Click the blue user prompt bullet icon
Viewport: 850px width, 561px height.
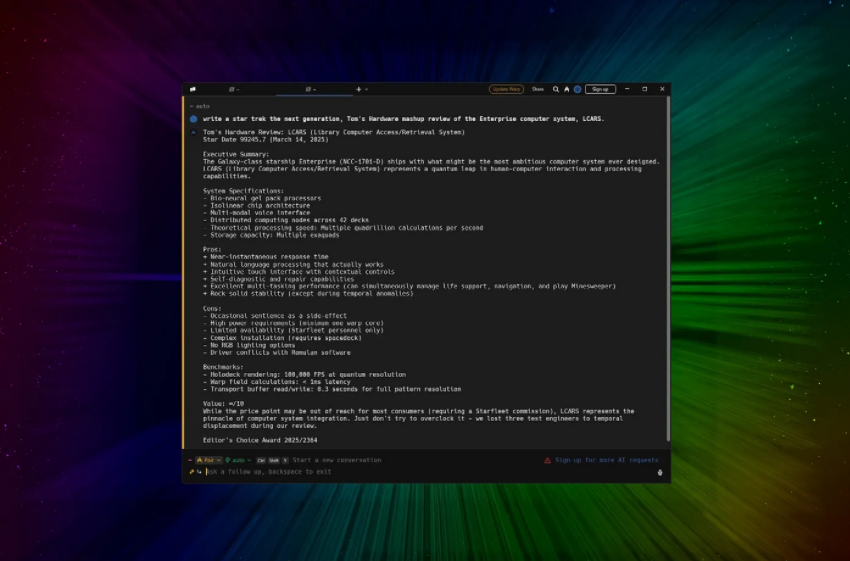194,119
